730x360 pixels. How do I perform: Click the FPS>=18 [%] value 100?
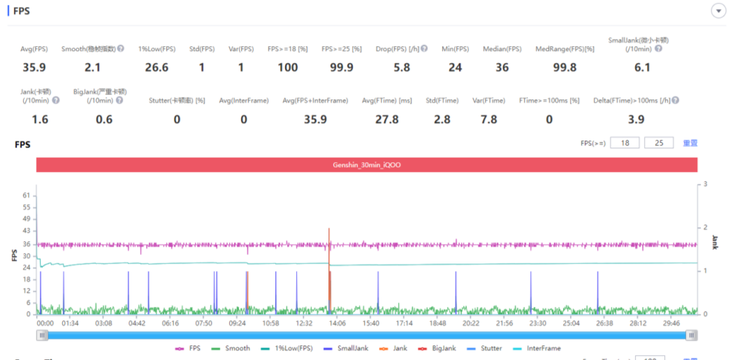point(288,68)
